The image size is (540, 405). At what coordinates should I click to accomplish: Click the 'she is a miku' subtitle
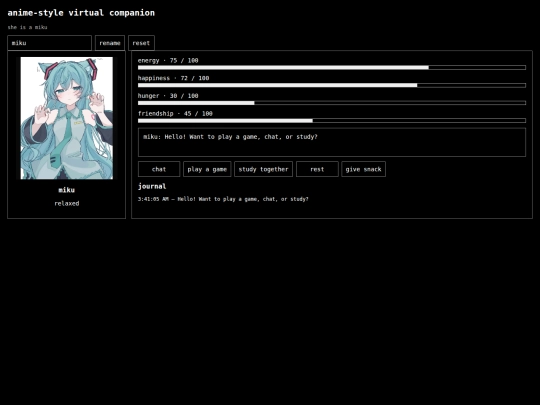point(28,27)
